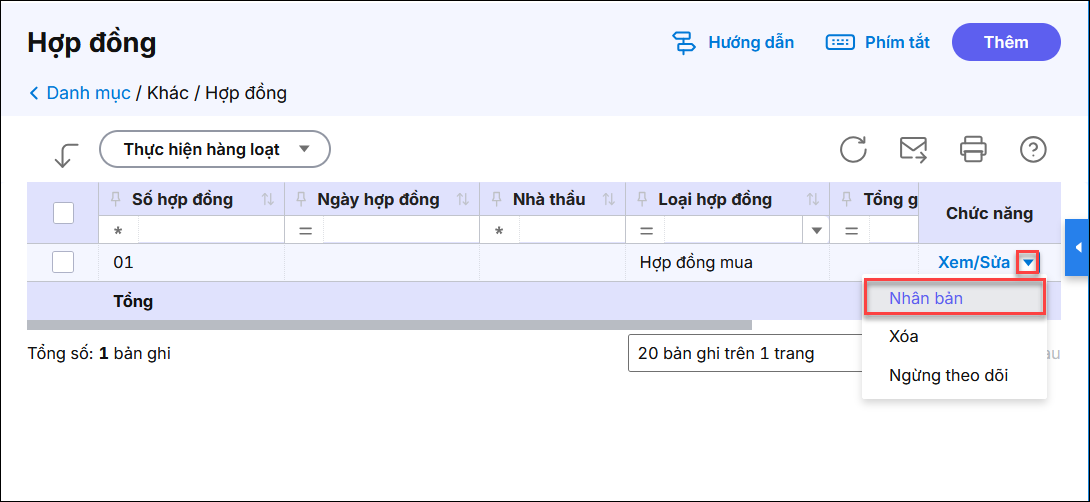Image resolution: width=1090 pixels, height=502 pixels.
Task: Click the return arrow icon beside batch actions
Action: pyautogui.click(x=66, y=154)
